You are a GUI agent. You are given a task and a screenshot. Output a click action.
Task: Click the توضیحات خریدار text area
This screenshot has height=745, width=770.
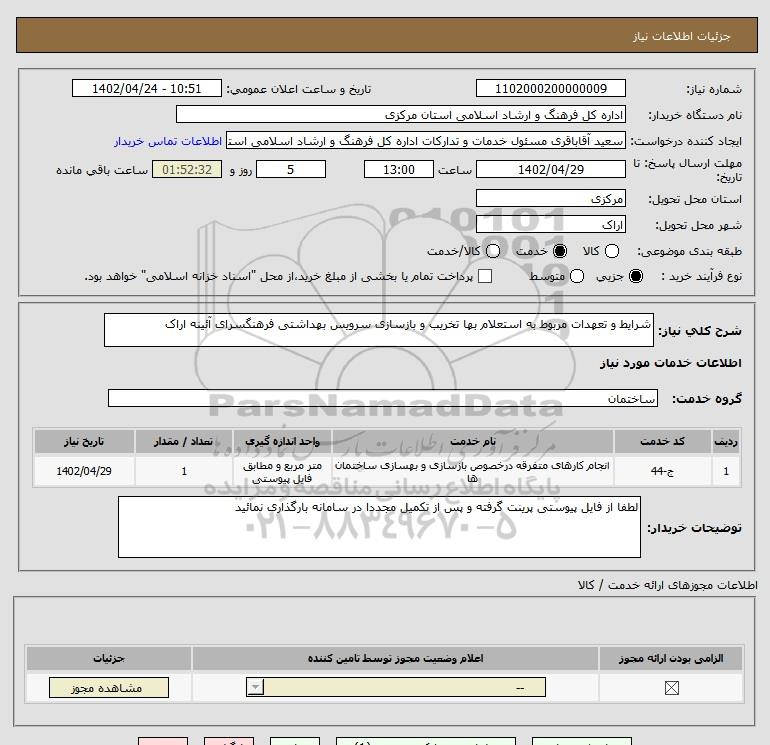point(379,527)
